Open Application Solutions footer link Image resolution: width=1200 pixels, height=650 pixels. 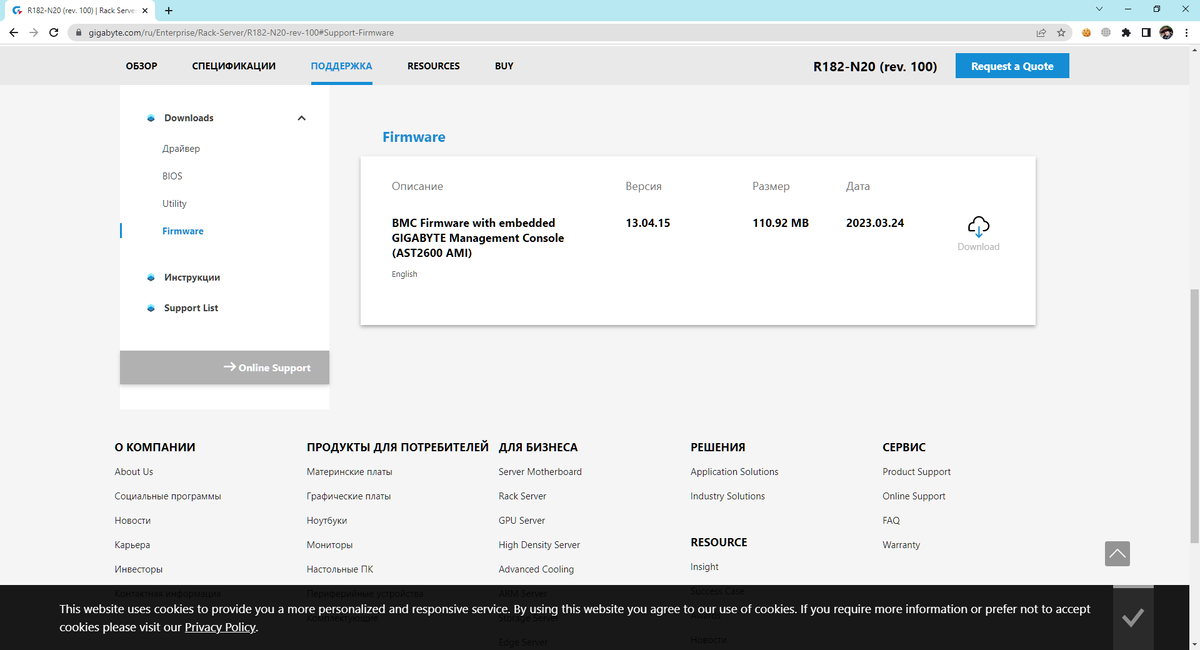coord(734,472)
